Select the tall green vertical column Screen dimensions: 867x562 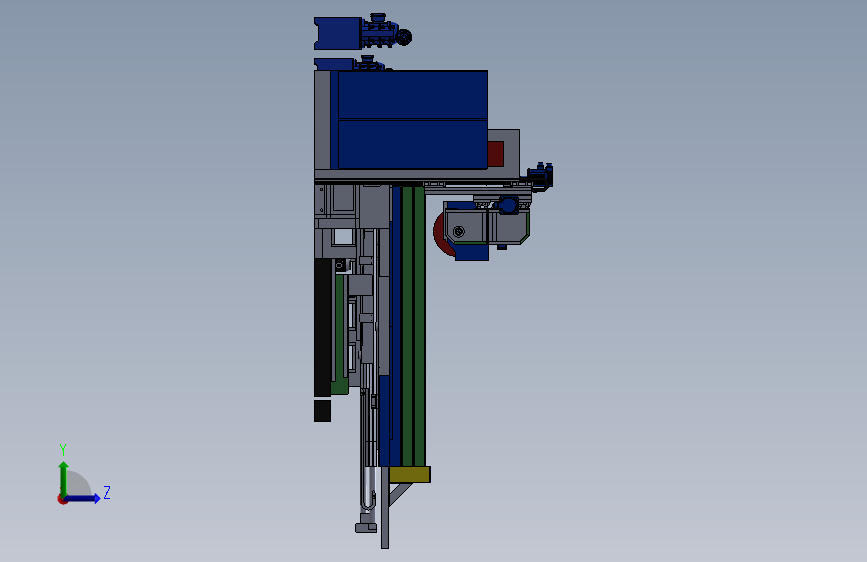pyautogui.click(x=414, y=326)
